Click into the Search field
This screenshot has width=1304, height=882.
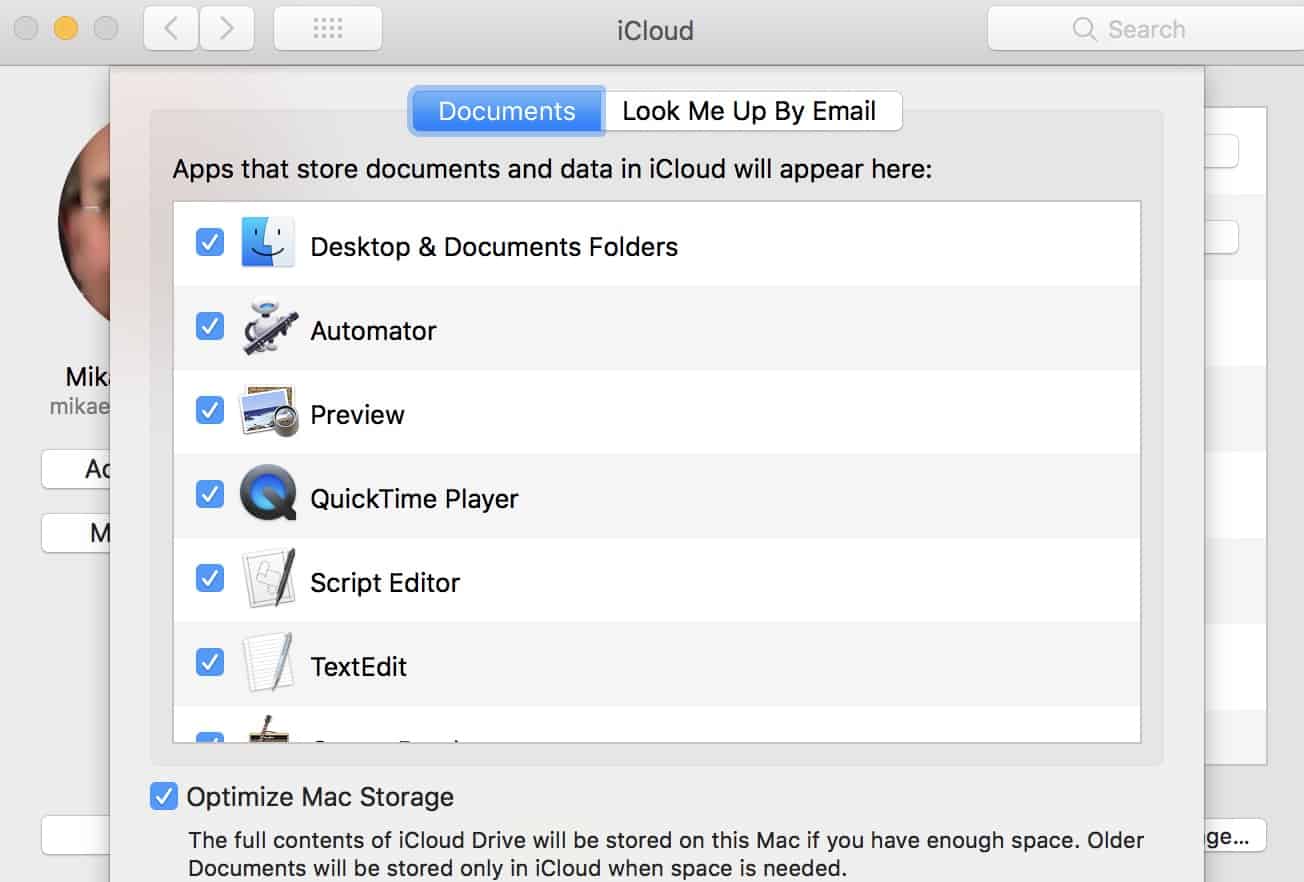[1146, 29]
